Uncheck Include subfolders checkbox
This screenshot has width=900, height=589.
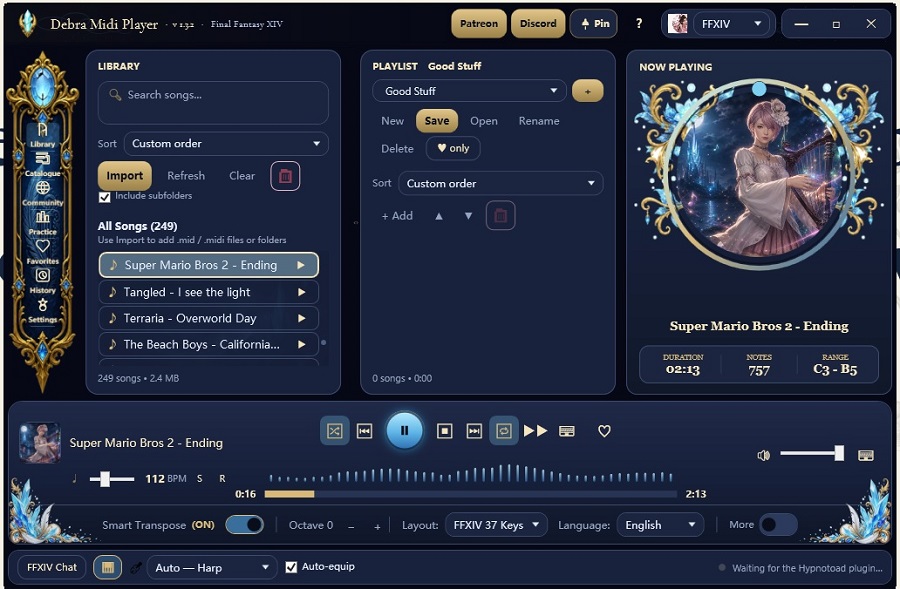click(x=104, y=197)
